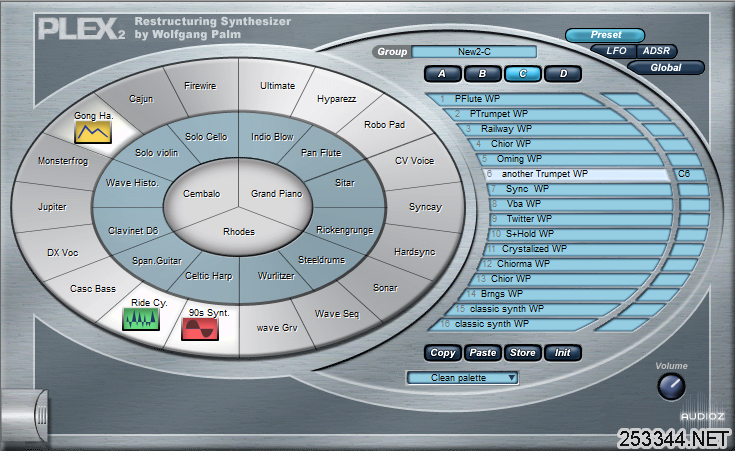
Task: Select preset 10 S+Hold WP
Action: click(579, 234)
